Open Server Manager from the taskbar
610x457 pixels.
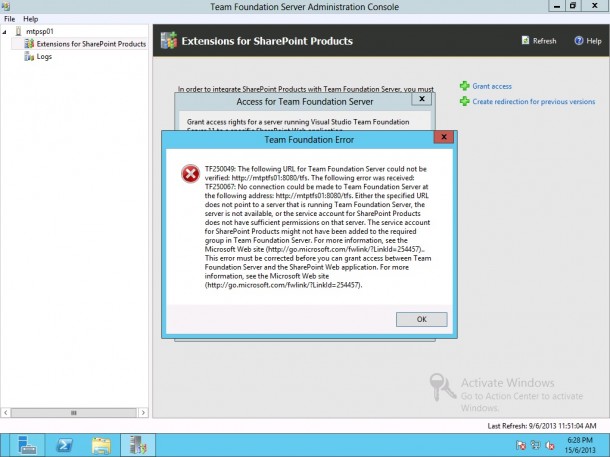pyautogui.click(x=27, y=445)
